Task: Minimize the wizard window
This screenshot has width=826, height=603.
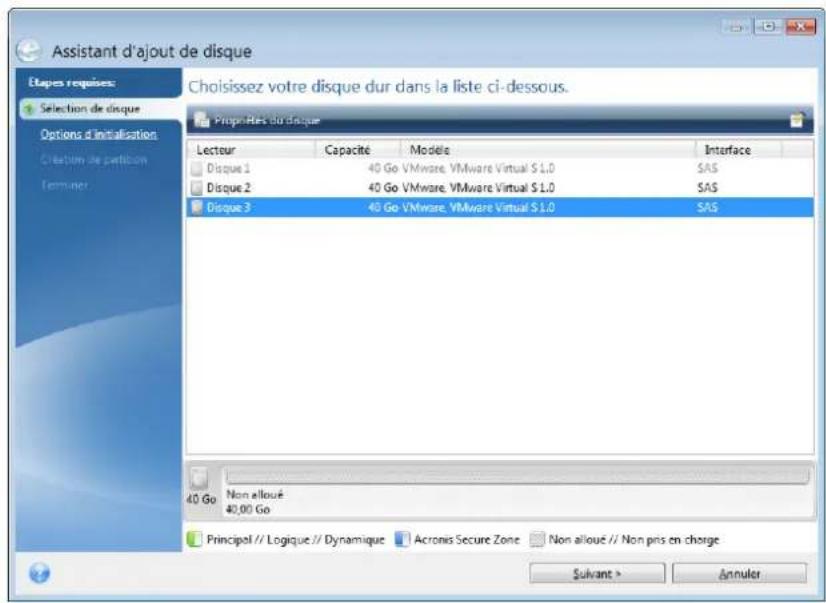Action: 737,26
